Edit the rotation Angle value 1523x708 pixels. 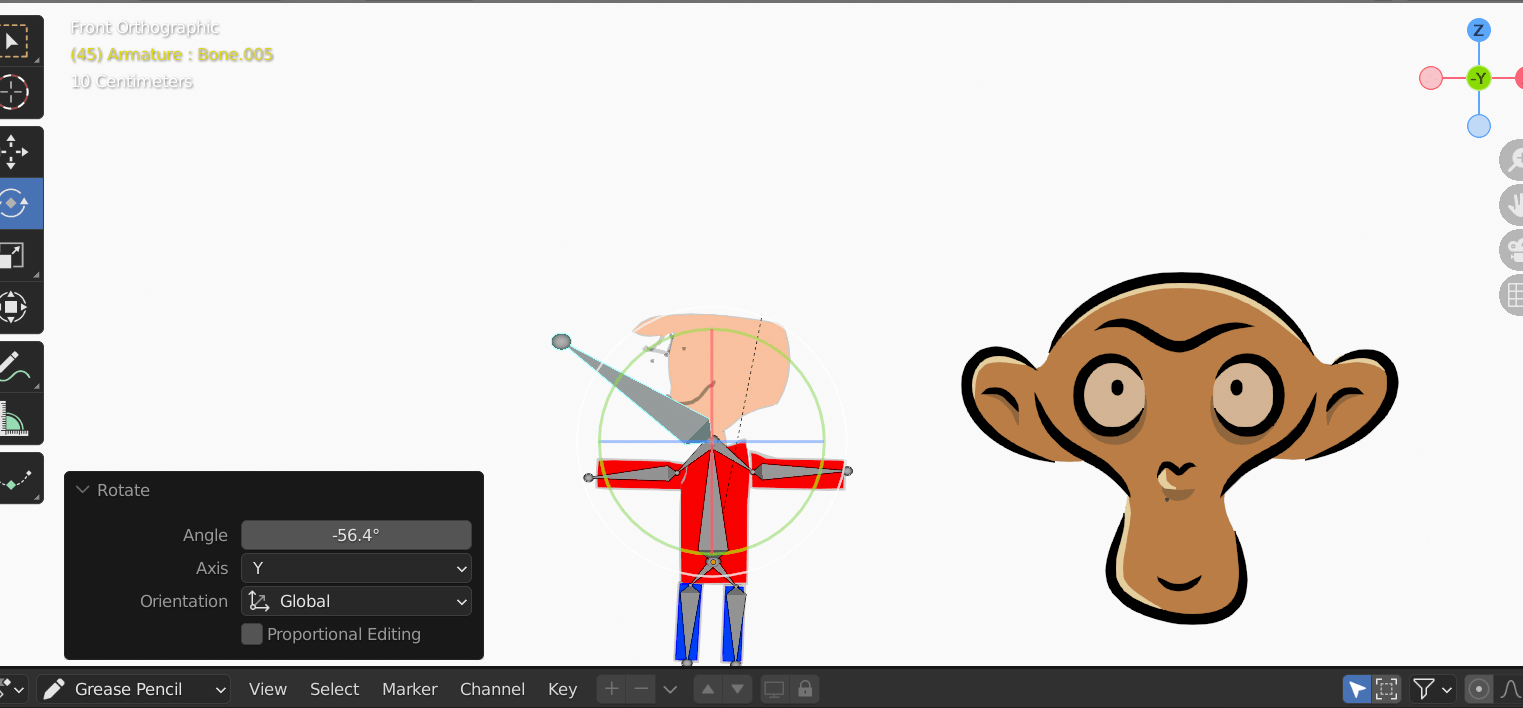pyautogui.click(x=356, y=534)
